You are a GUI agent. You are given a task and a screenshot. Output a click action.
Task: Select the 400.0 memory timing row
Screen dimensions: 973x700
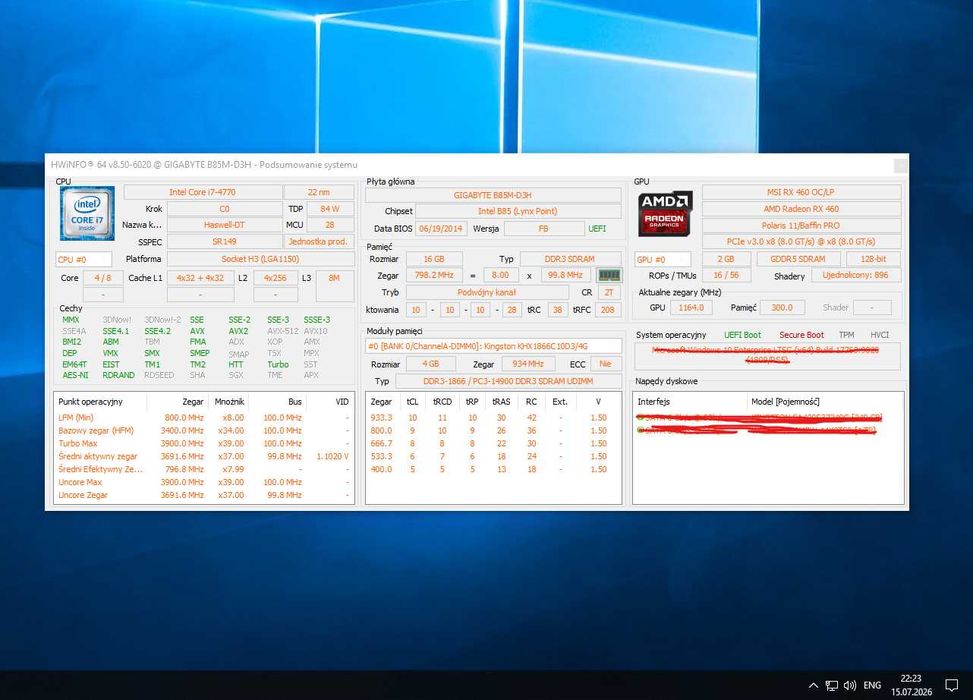tap(493, 469)
